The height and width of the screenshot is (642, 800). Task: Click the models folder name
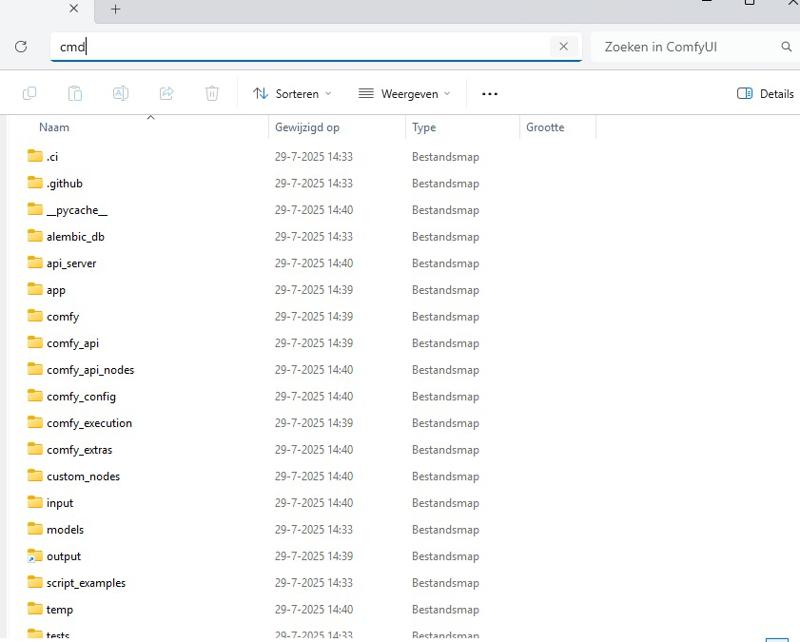coord(65,530)
